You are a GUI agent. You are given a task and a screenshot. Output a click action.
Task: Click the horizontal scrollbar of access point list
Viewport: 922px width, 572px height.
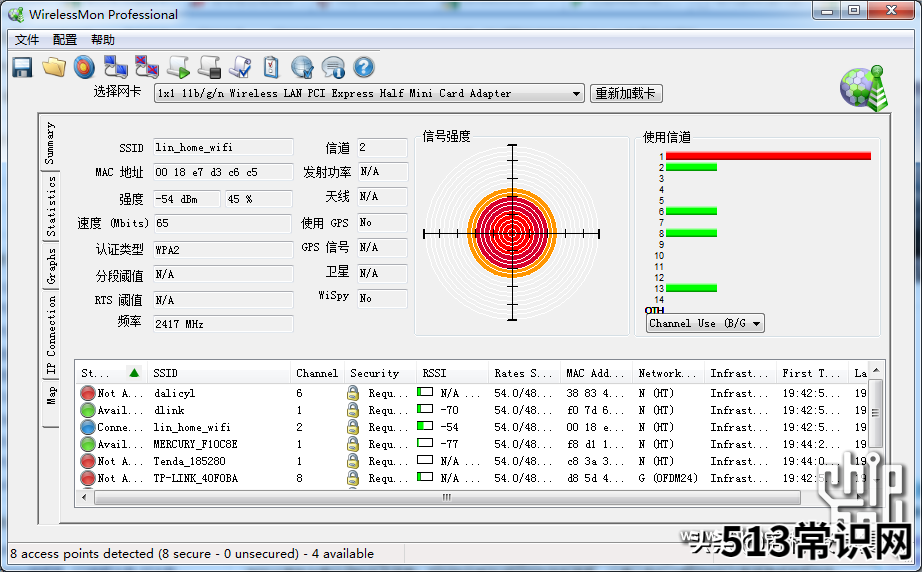(447, 497)
